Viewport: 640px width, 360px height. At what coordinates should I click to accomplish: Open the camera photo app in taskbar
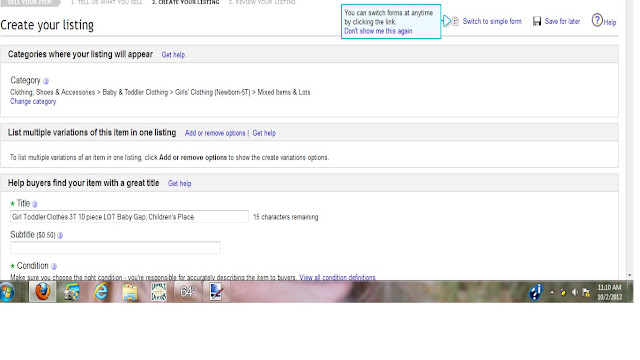[x=71, y=292]
